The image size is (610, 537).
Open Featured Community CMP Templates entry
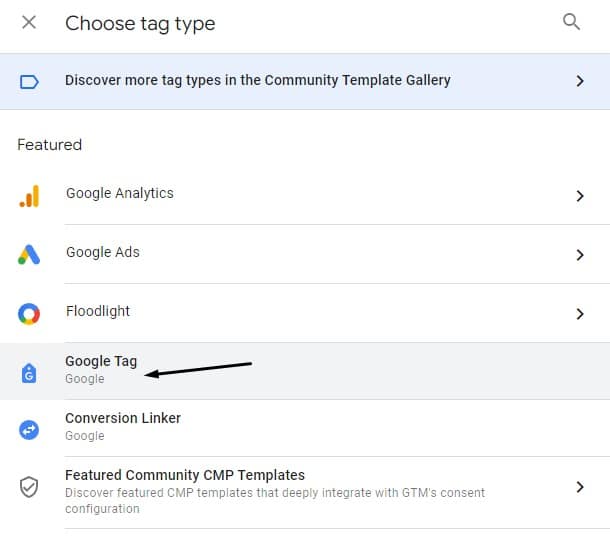click(305, 492)
